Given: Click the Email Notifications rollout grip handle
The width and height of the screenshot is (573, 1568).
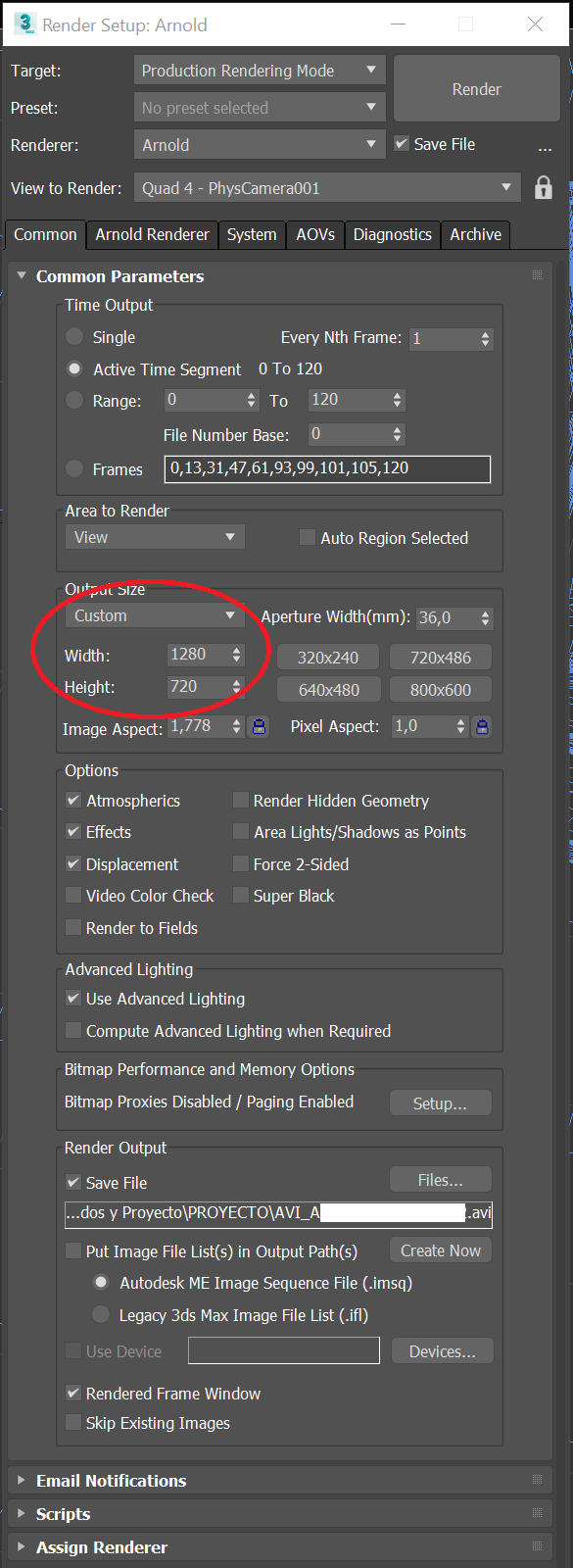Looking at the screenshot, I should point(537,1480).
